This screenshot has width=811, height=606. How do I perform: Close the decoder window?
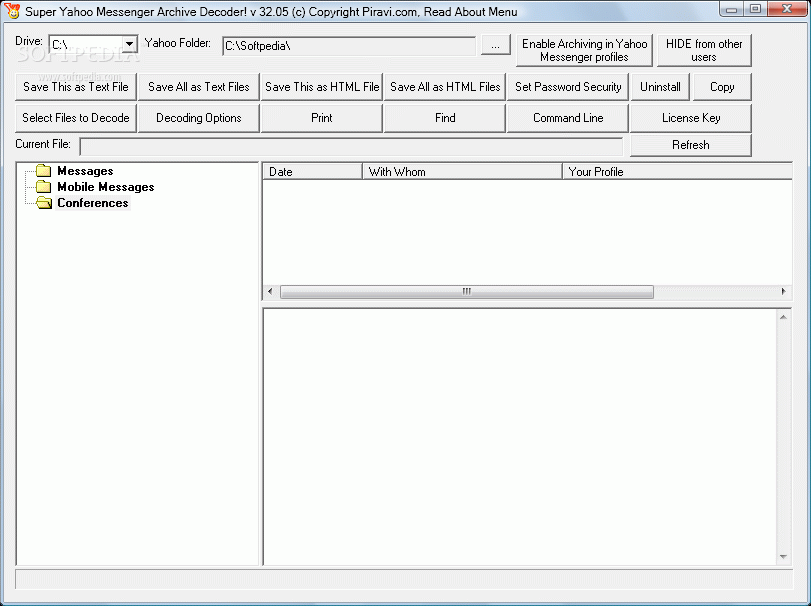[x=787, y=9]
